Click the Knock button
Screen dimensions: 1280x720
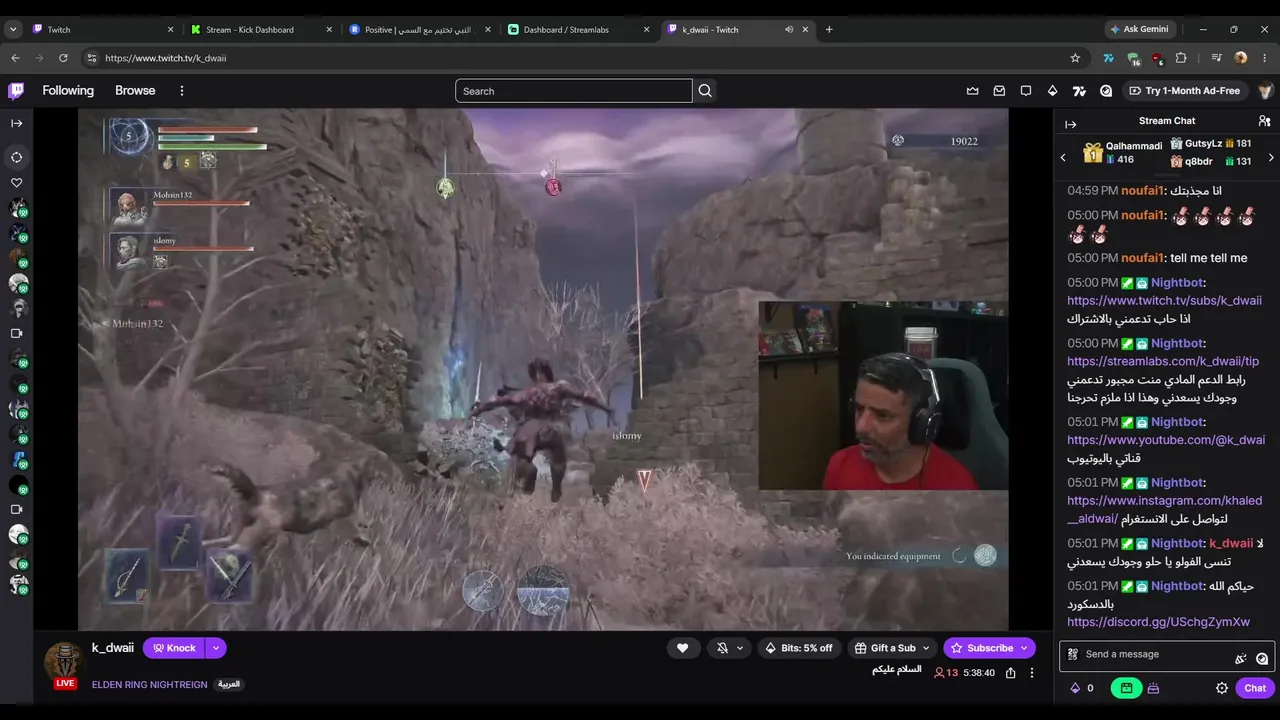[x=174, y=648]
